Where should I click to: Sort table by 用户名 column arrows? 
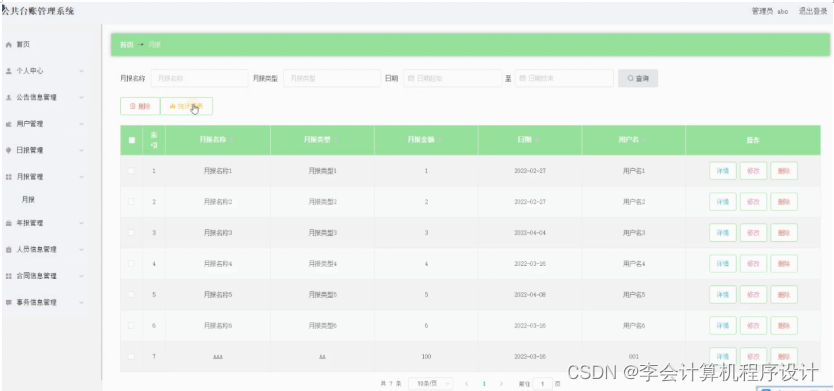click(x=645, y=140)
